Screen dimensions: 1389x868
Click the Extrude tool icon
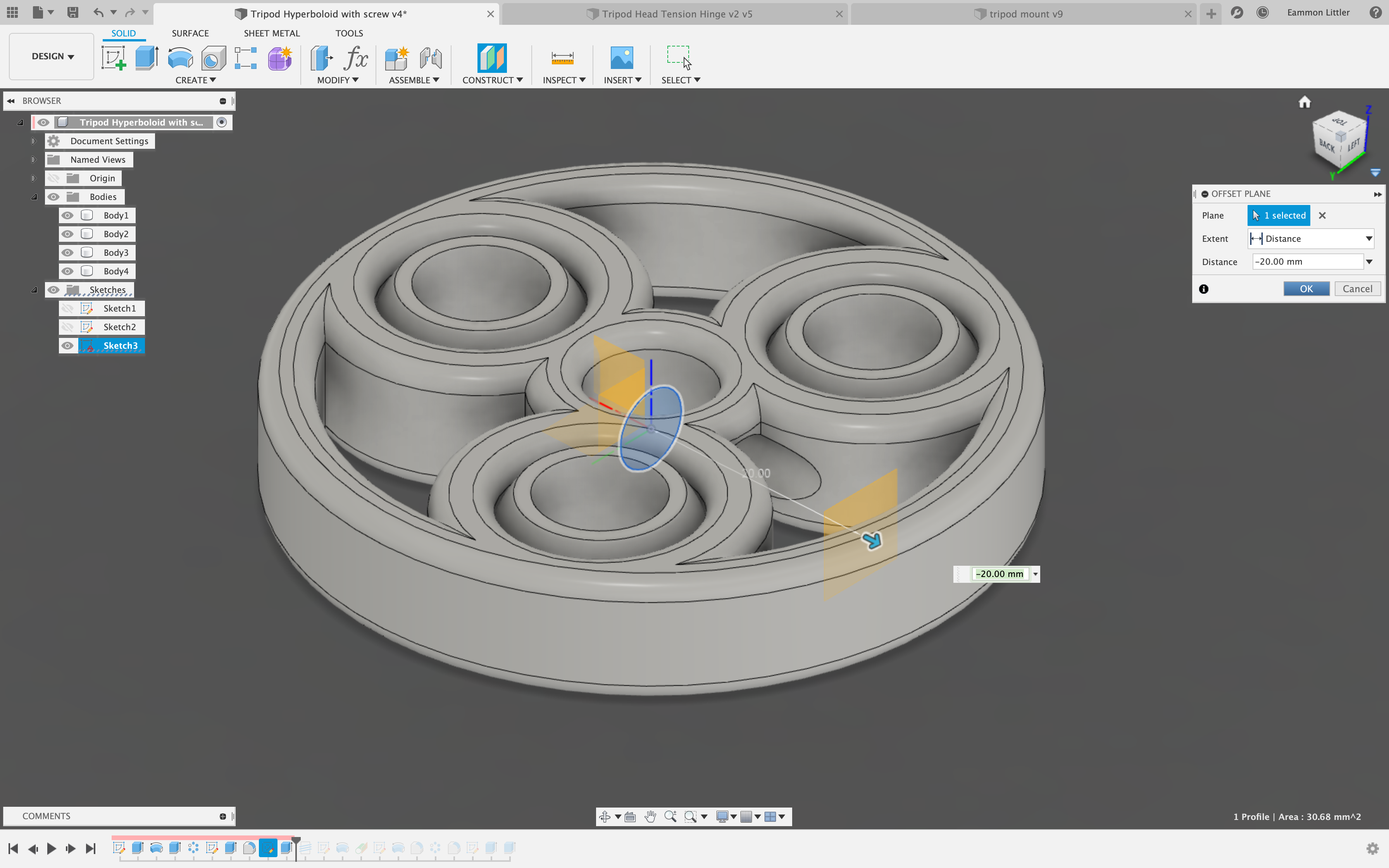coord(146,58)
